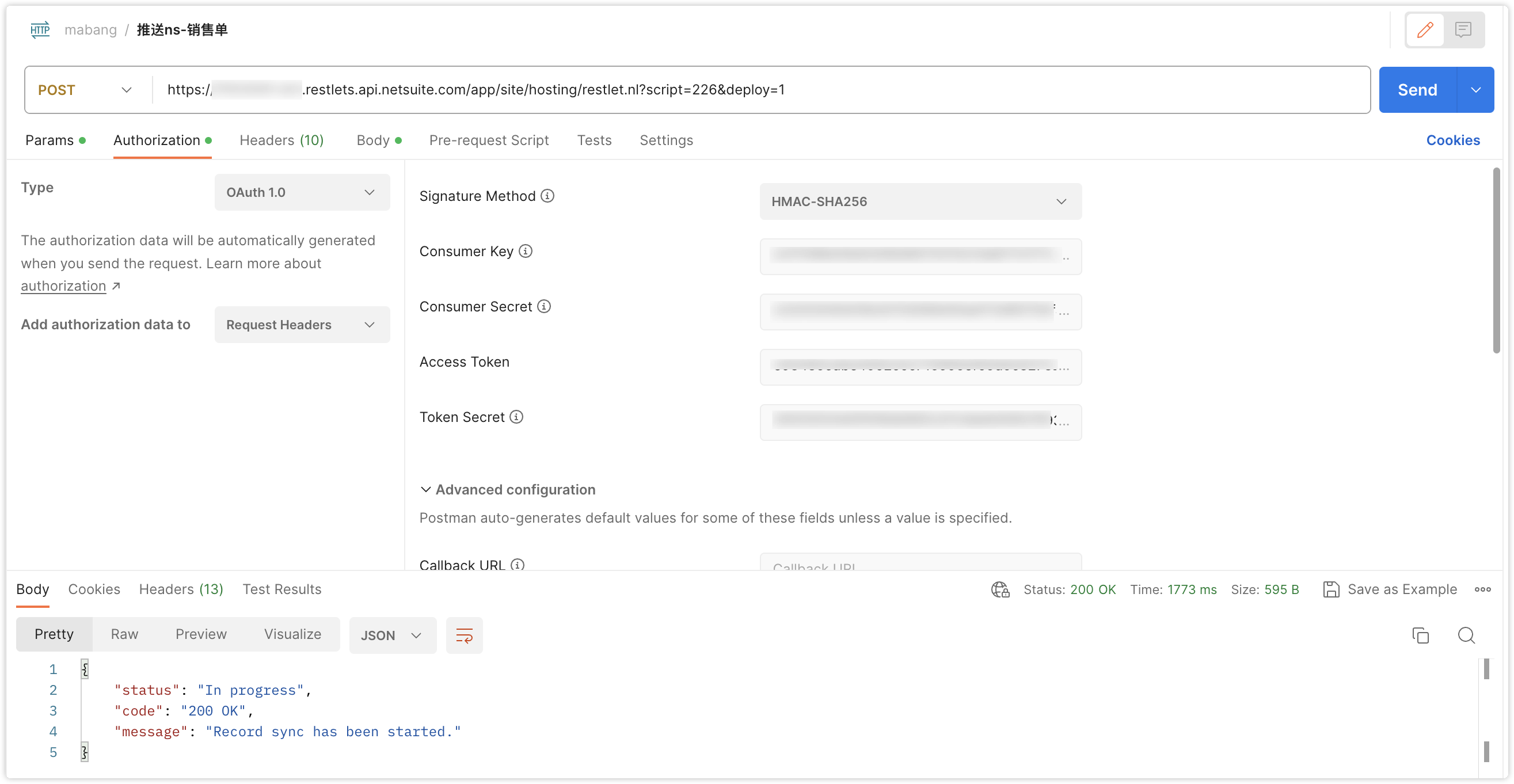Click the Time 1773 ms indicator
Screen dimensions: 1514x784
(x=1173, y=589)
